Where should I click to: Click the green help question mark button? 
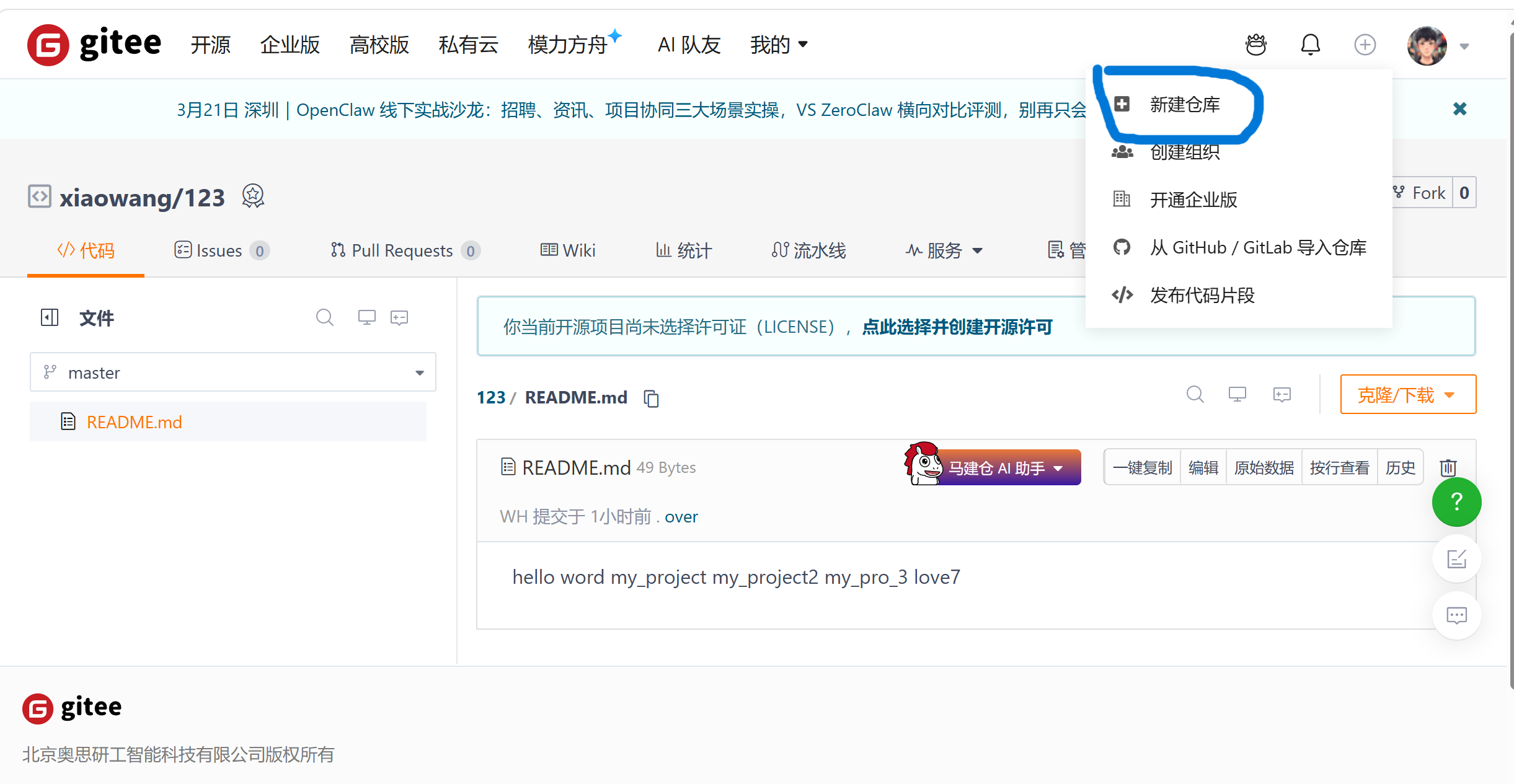1456,501
